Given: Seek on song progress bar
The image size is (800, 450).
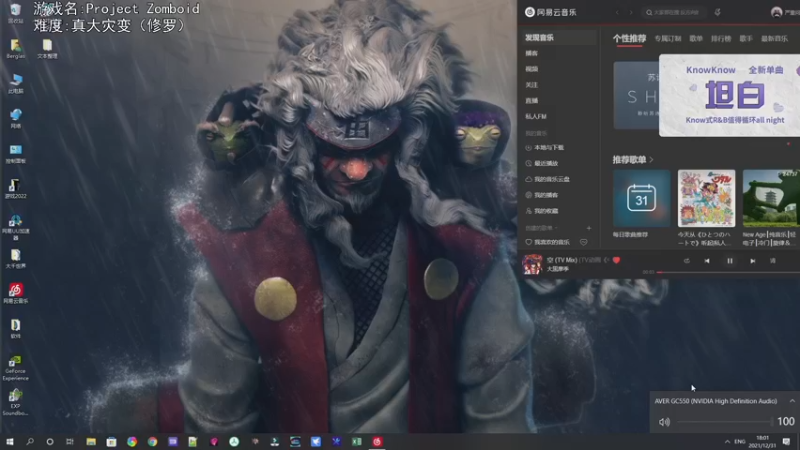Looking at the screenshot, I should click(x=728, y=272).
